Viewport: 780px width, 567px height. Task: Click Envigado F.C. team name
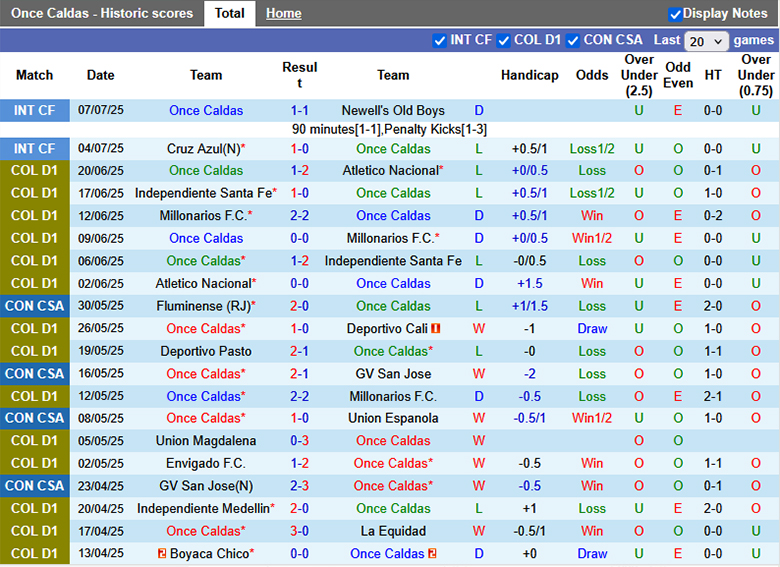coord(206,464)
